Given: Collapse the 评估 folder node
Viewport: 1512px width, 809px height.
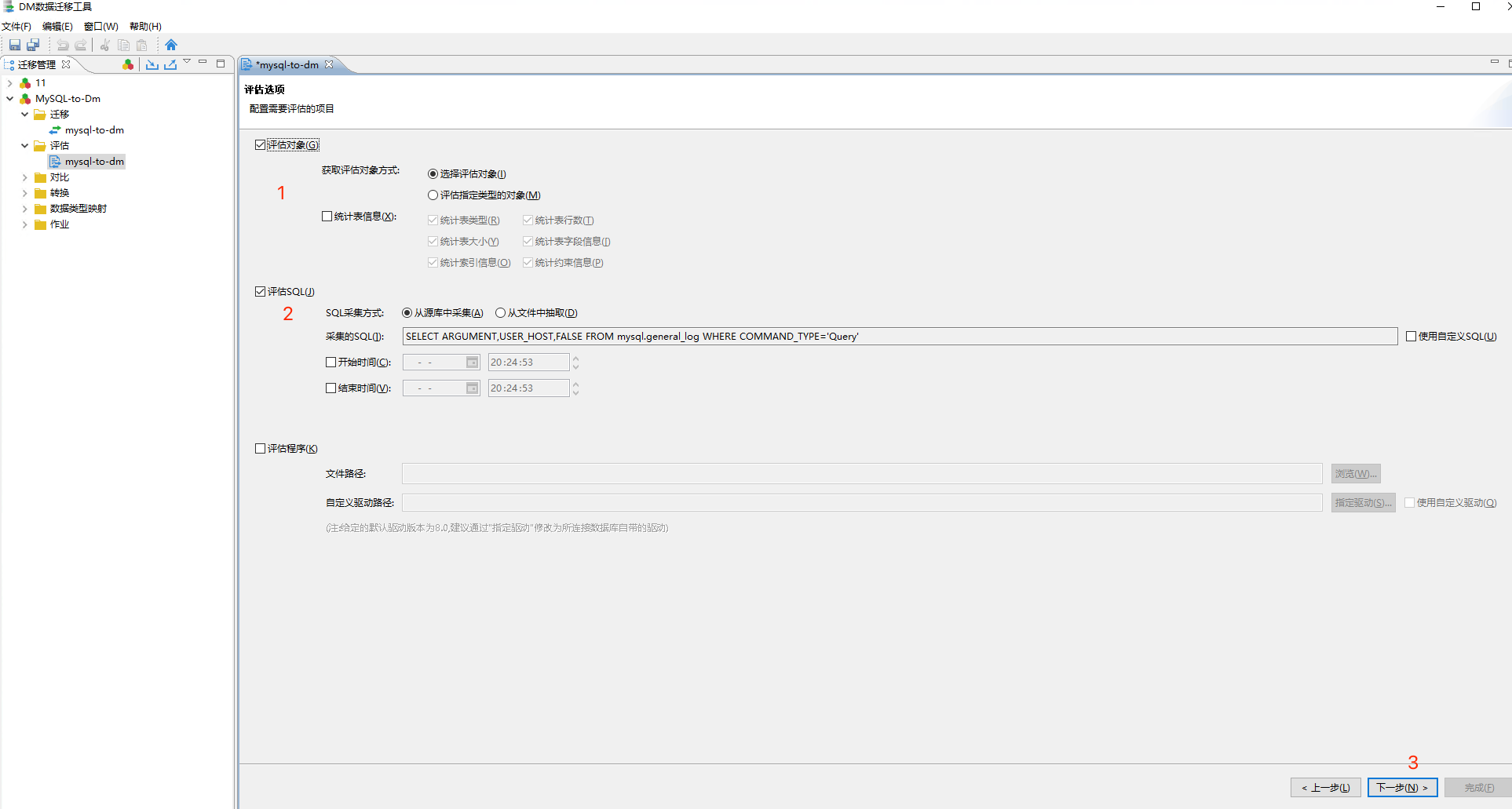Looking at the screenshot, I should (x=24, y=145).
